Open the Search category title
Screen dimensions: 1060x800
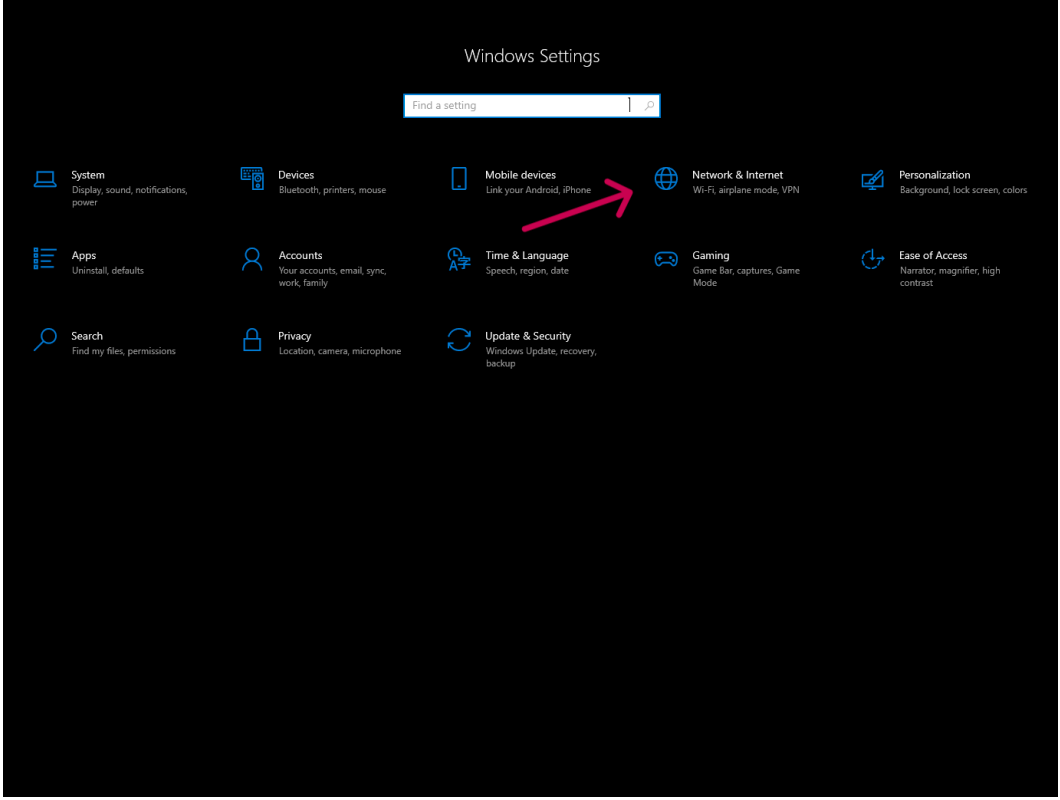pos(87,336)
